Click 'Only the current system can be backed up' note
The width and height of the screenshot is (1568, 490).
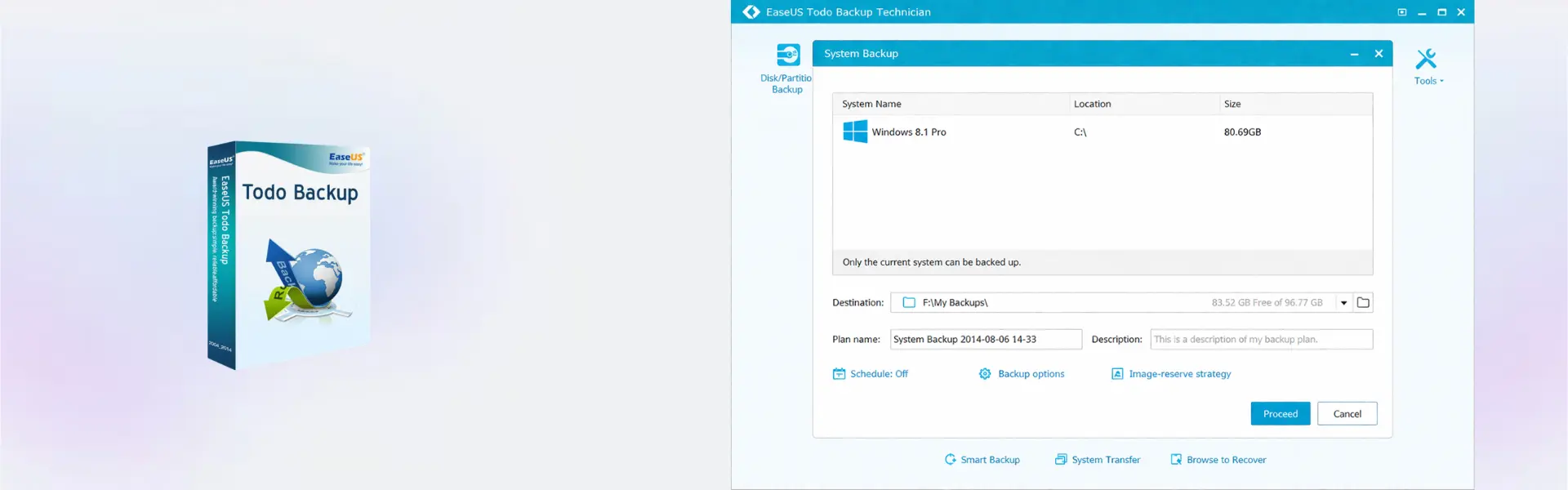click(x=932, y=262)
